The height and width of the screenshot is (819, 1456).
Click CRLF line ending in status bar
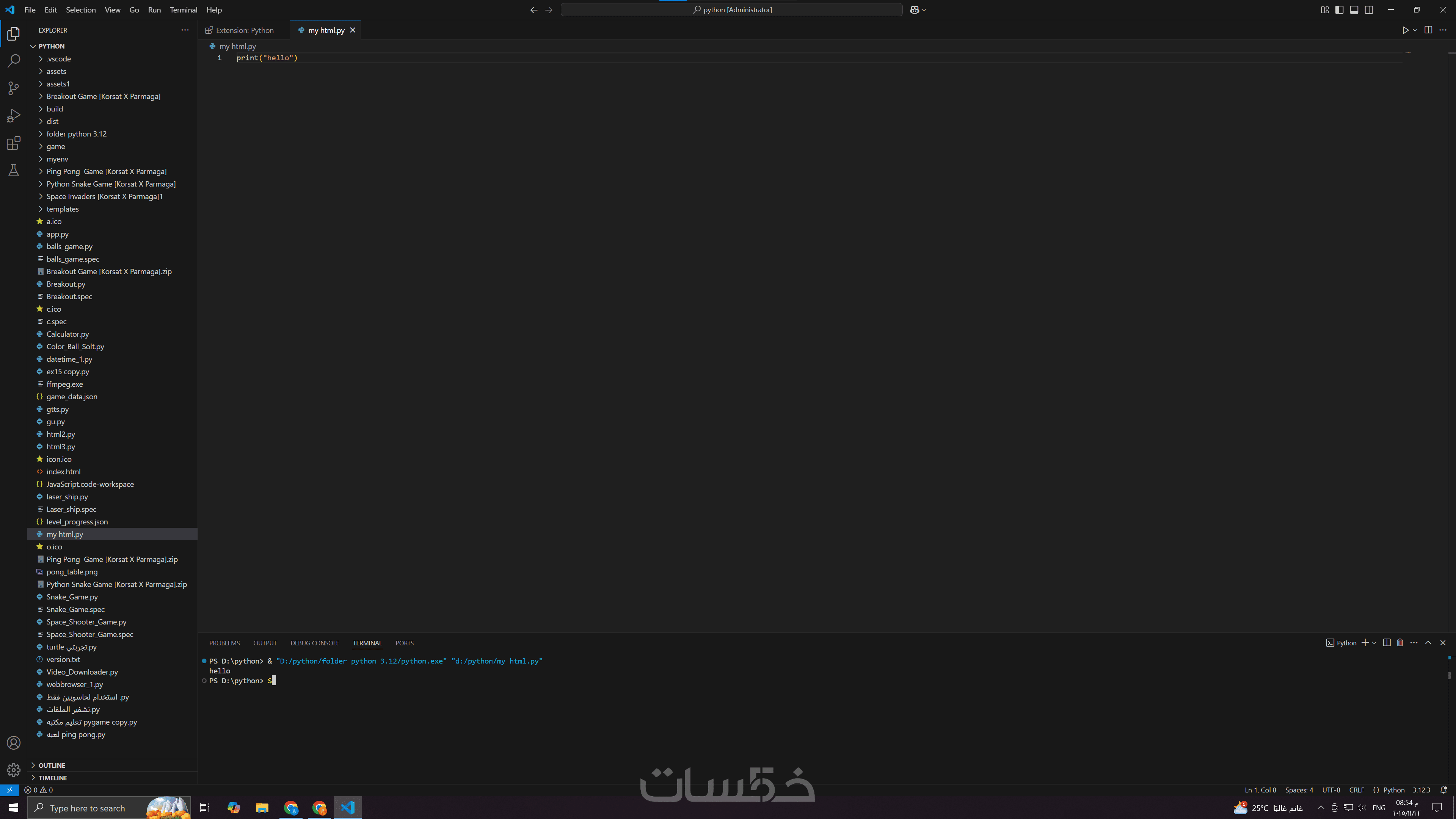1357,790
